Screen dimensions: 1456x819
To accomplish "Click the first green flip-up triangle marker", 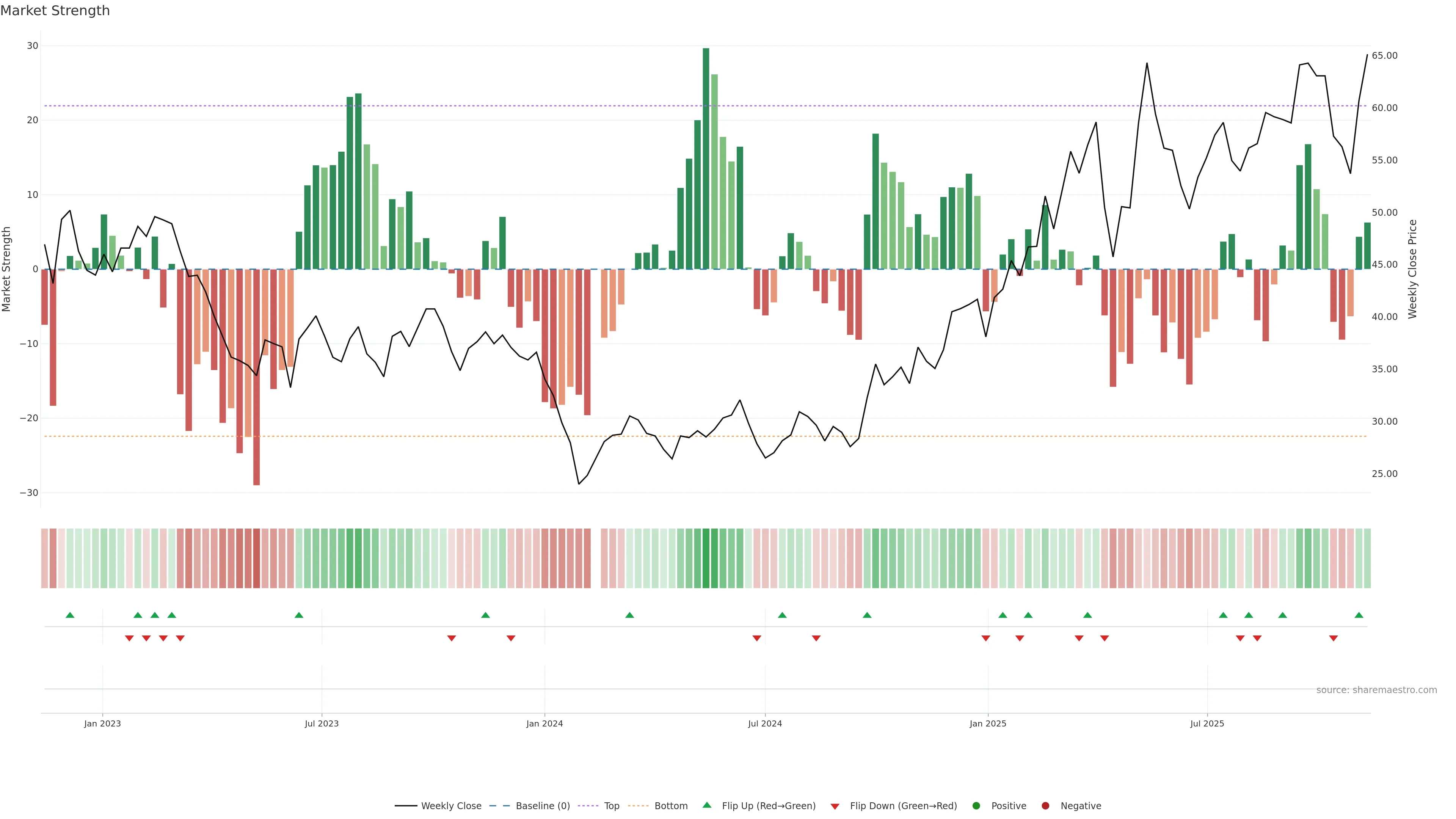I will 70,615.
